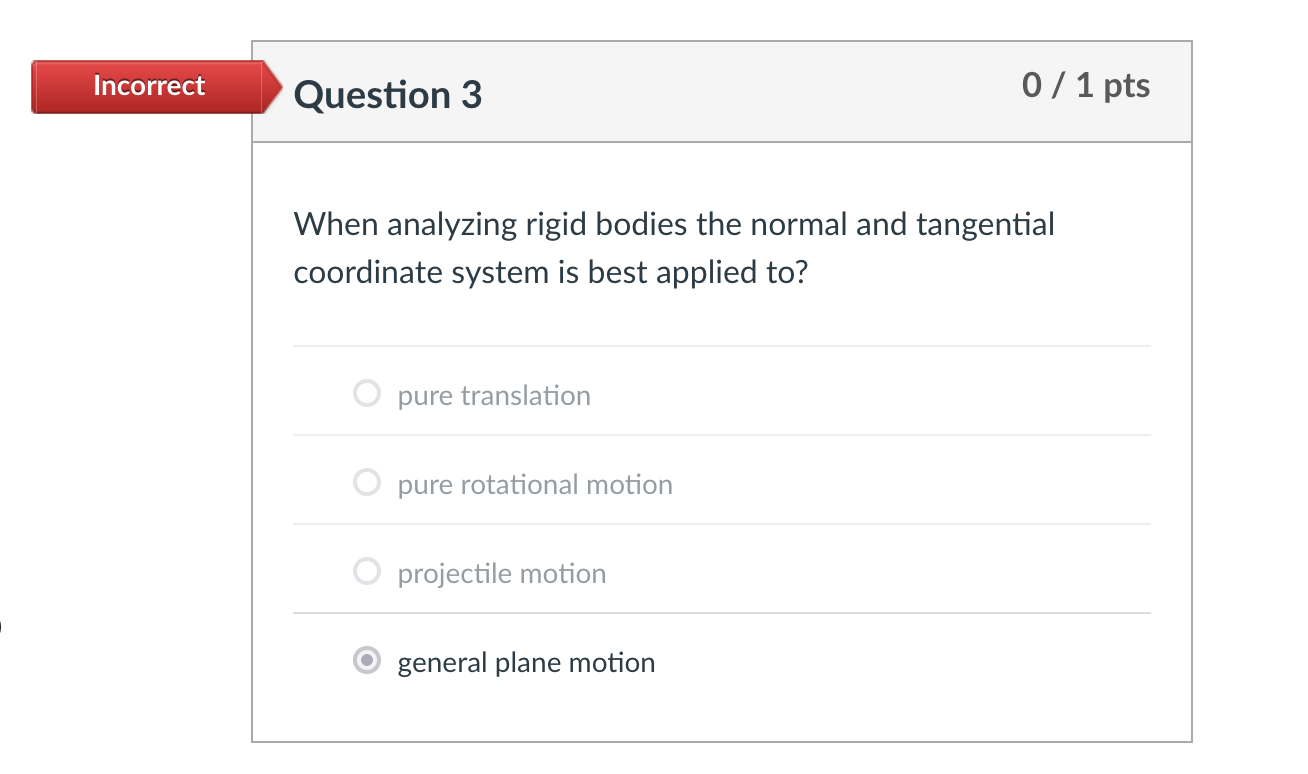
Task: Click the pure translation answer label
Action: [x=494, y=396]
